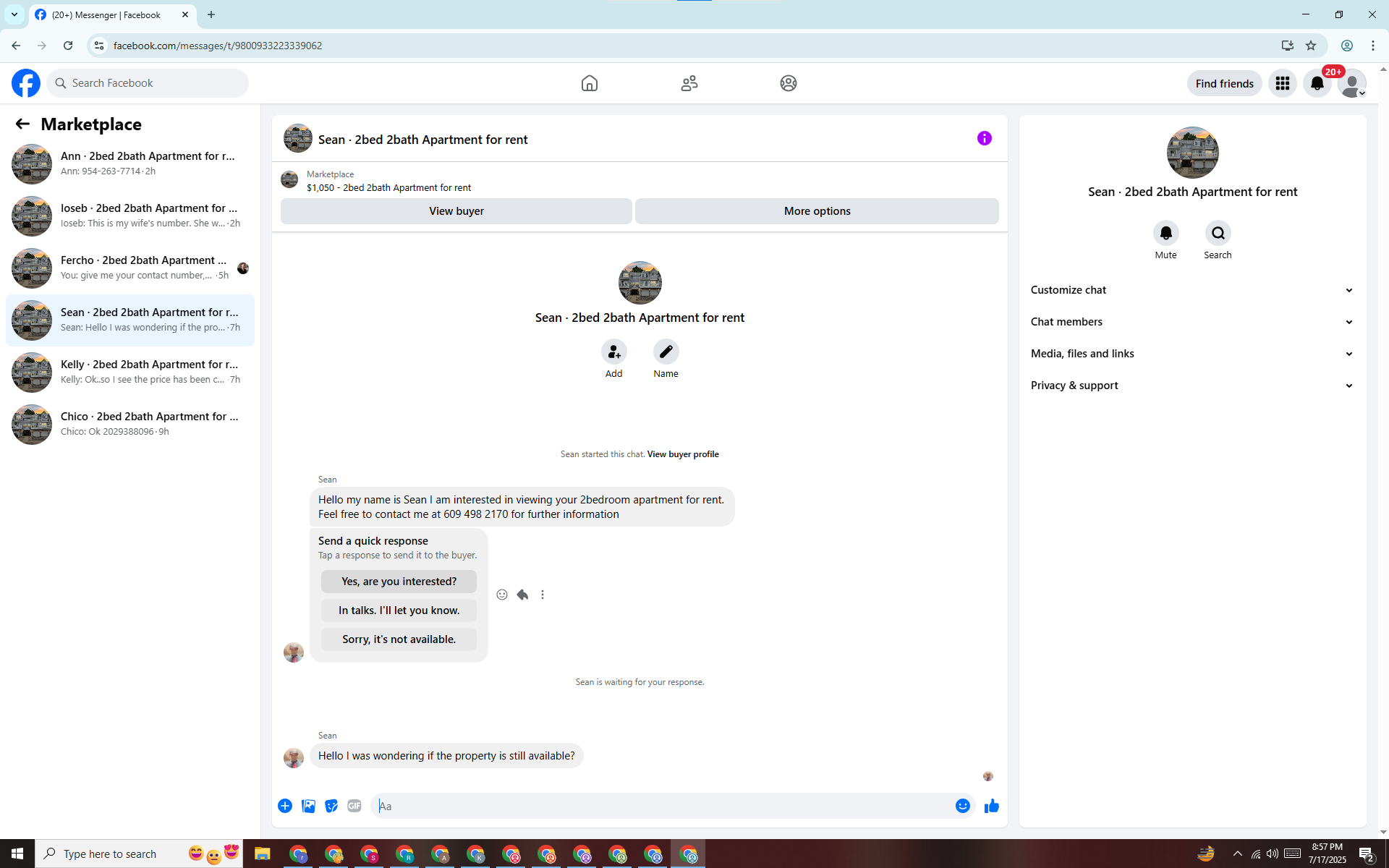Click the Facebook logo icon
The height and width of the screenshot is (868, 1389).
(26, 83)
